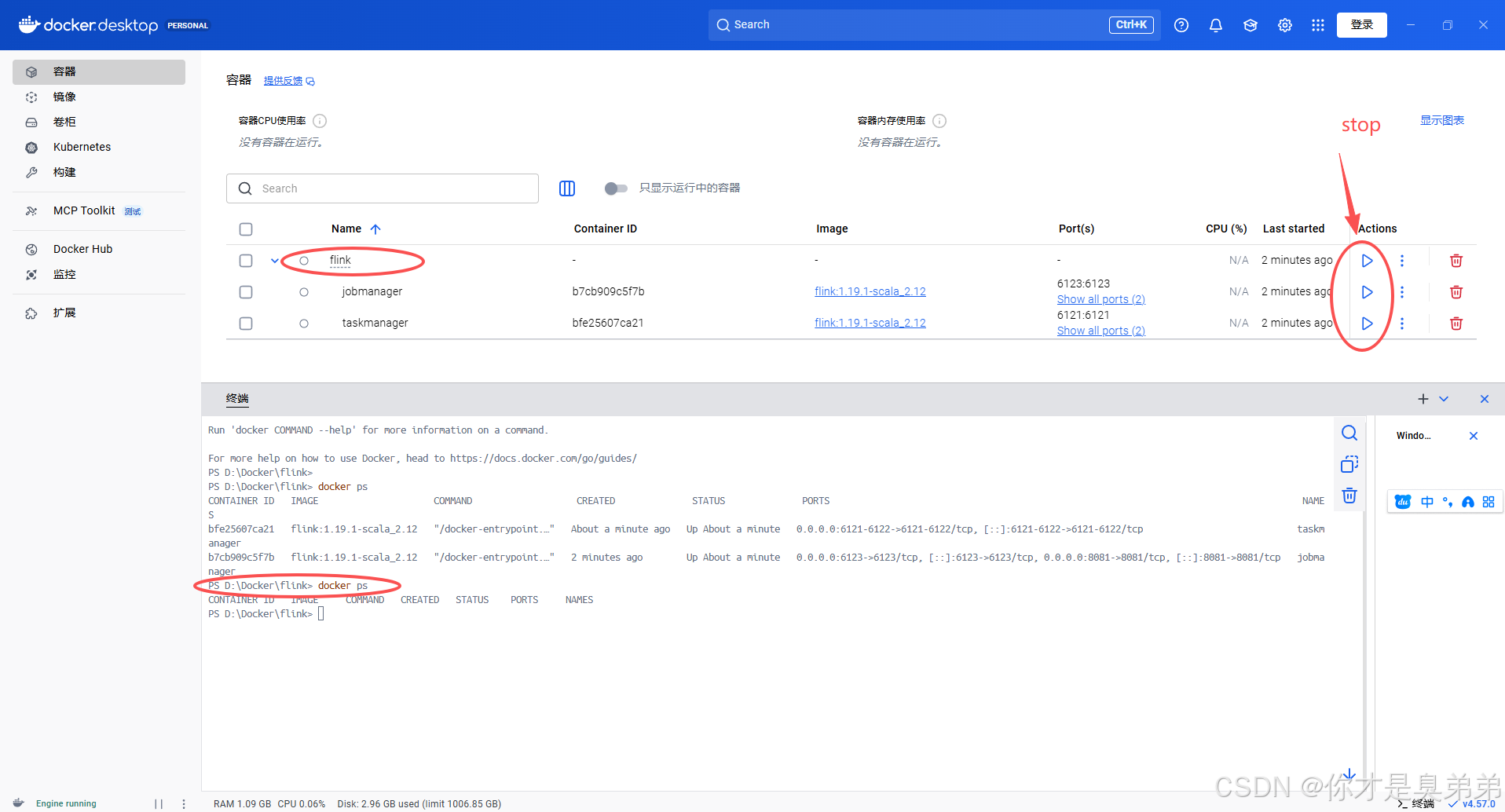Viewport: 1505px width, 812px height.
Task: Delete the taskmanager container with trash icon
Action: tap(1456, 324)
